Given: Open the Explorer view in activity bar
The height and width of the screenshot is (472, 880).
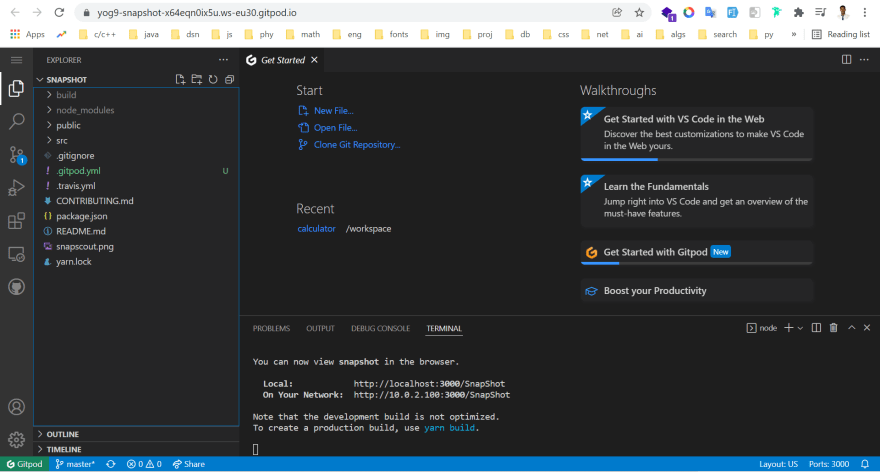Looking at the screenshot, I should [16, 88].
